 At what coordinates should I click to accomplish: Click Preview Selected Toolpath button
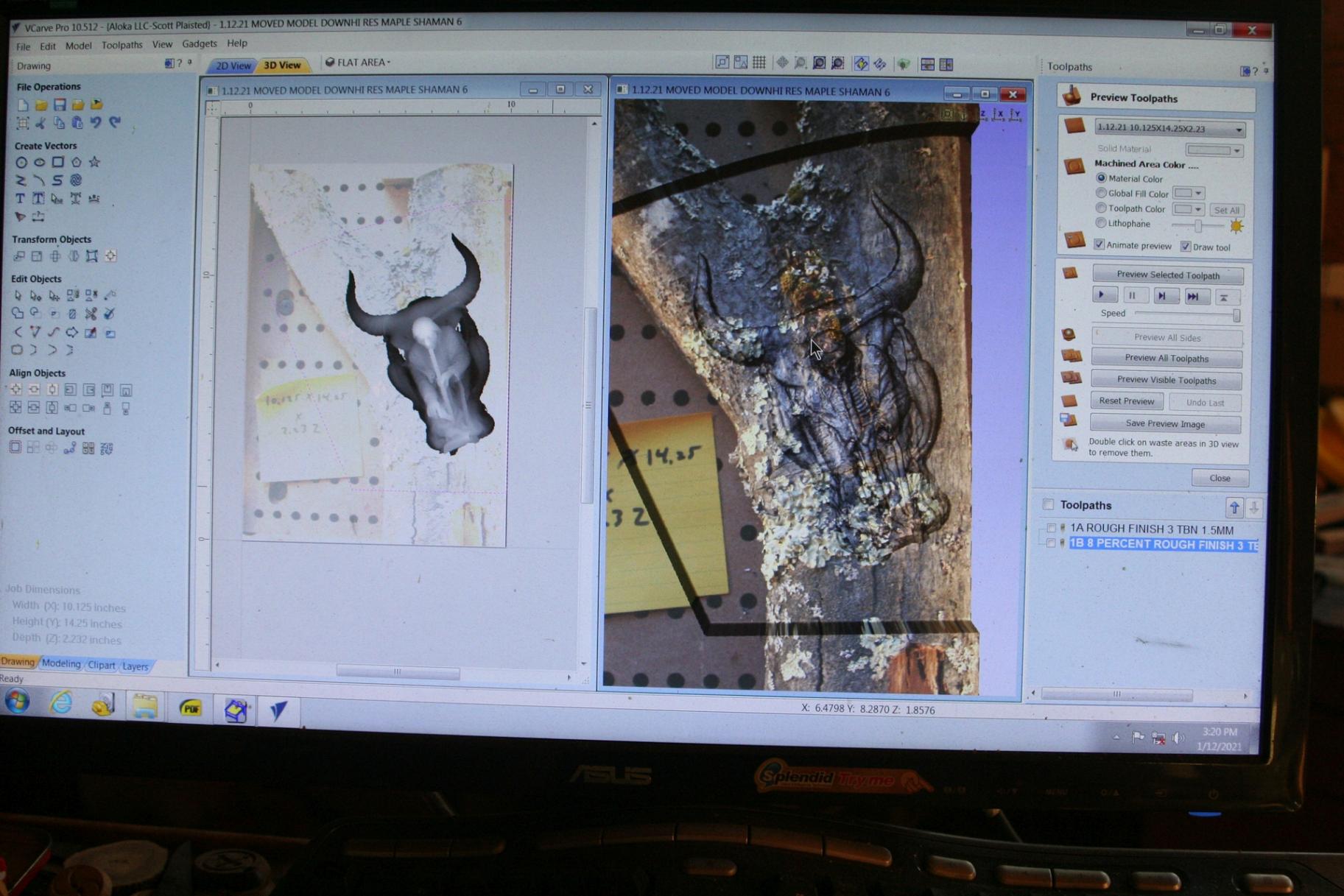tap(1168, 275)
